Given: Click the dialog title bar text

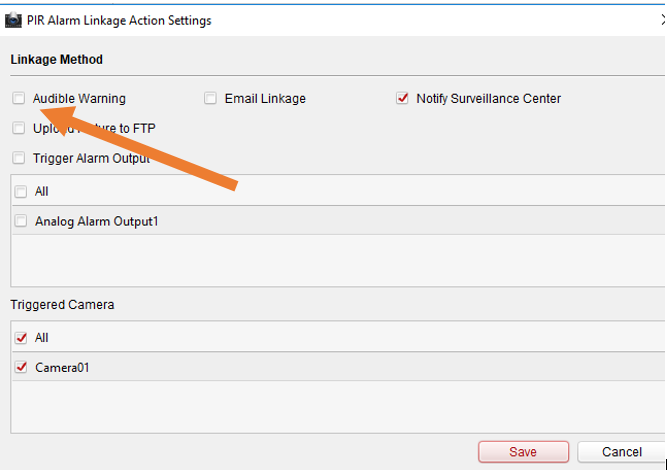Looking at the screenshot, I should click(x=125, y=20).
